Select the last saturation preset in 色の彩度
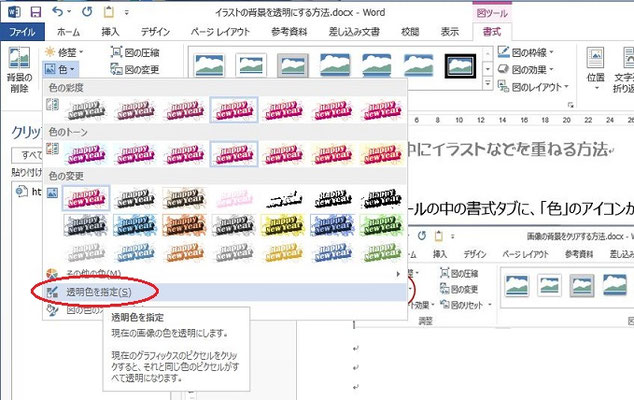Viewport: 634px width, 400px height. (x=382, y=110)
